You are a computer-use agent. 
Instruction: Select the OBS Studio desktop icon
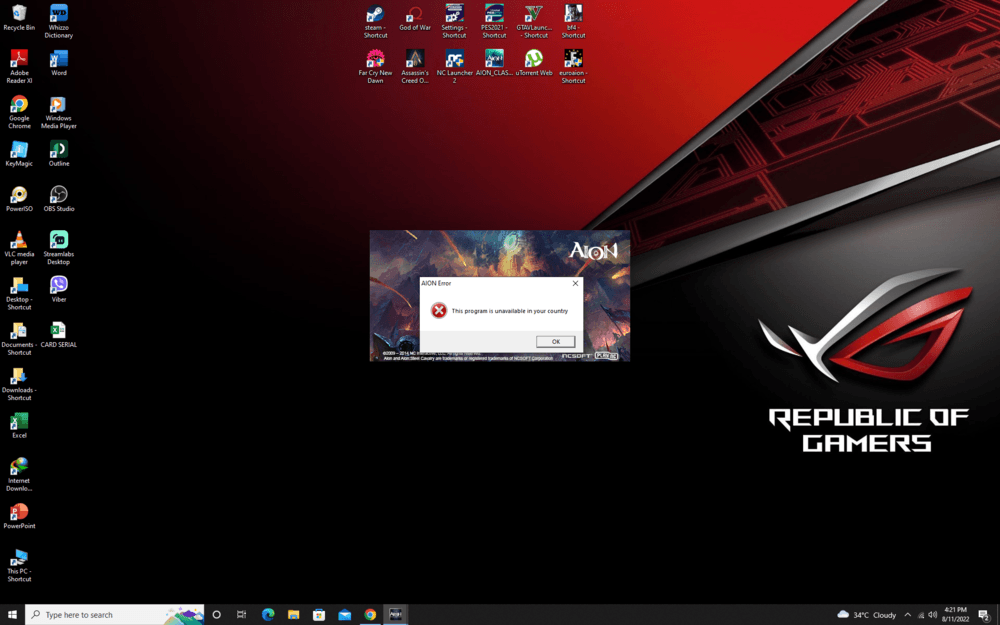(x=59, y=195)
